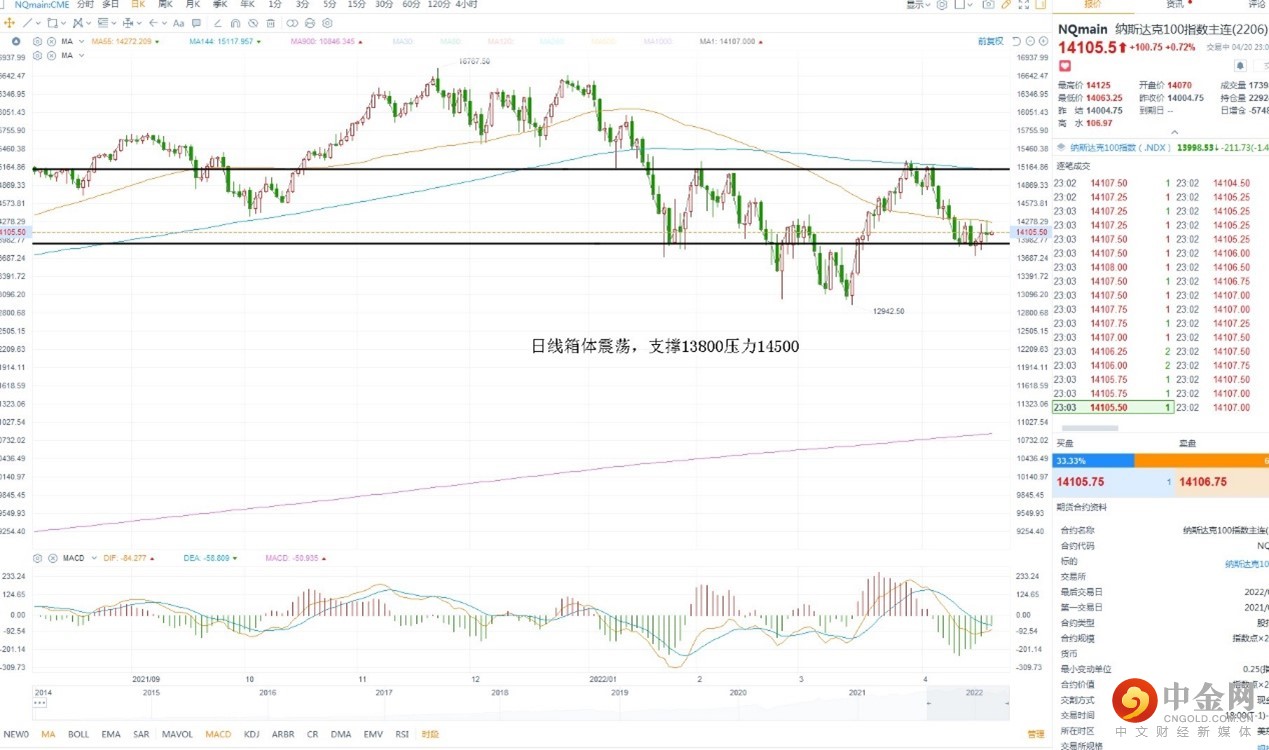Image resolution: width=1269 pixels, height=750 pixels.
Task: Switch to 日K daily candlestick period
Action: click(x=138, y=5)
